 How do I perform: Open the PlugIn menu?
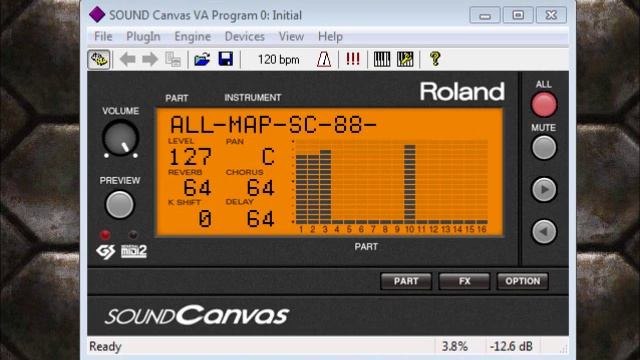143,36
